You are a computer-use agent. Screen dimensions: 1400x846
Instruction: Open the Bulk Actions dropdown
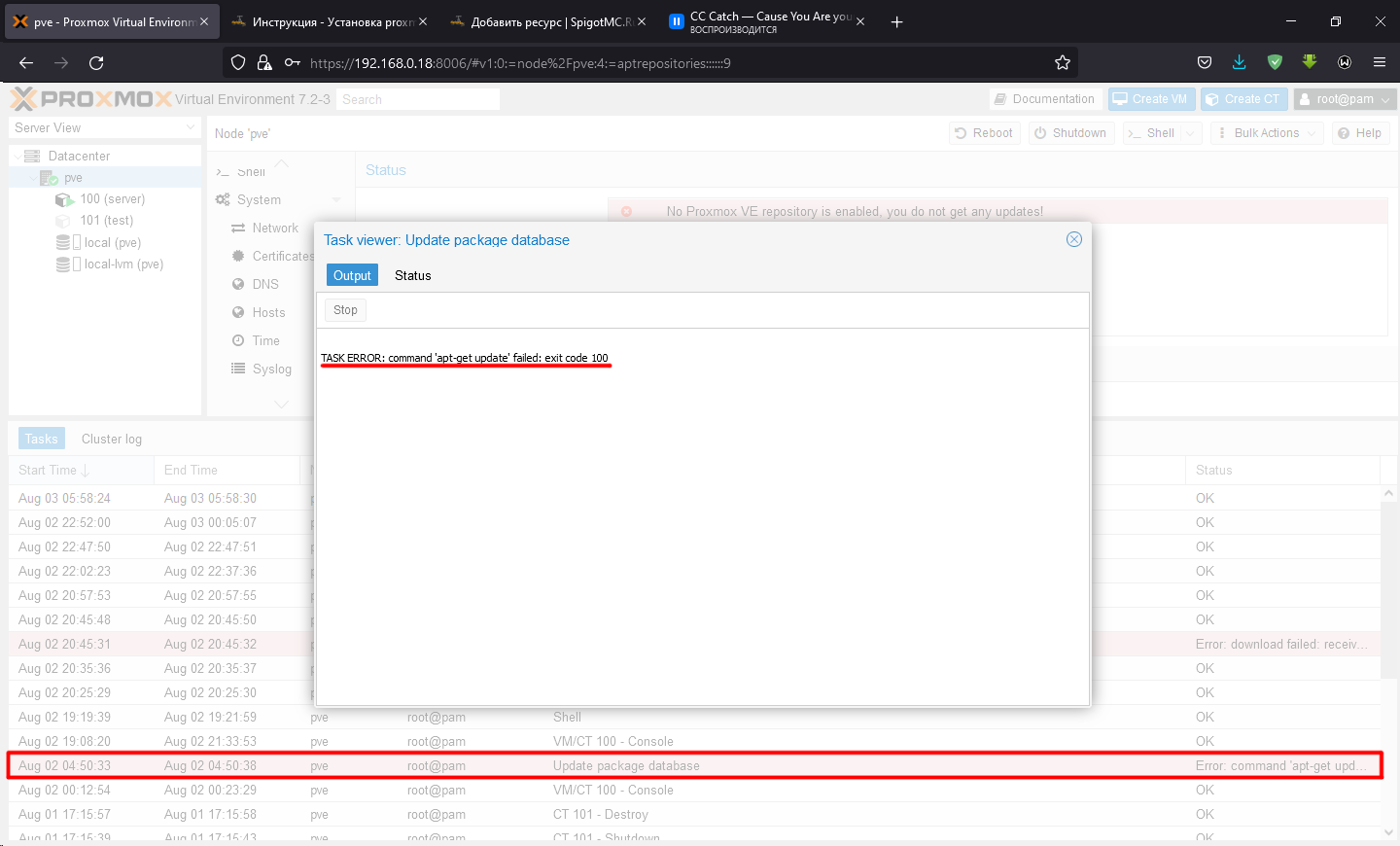pos(1267,133)
